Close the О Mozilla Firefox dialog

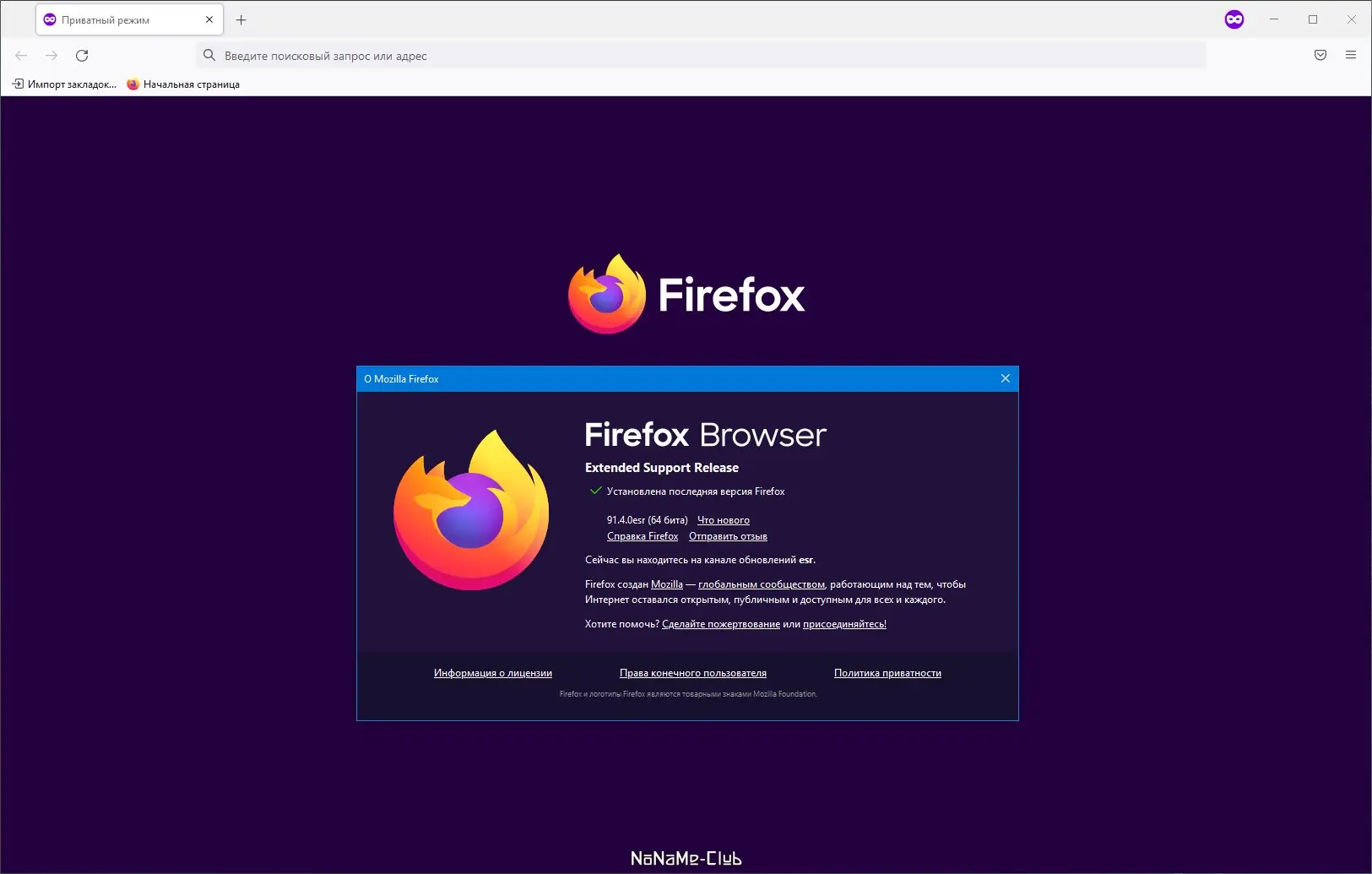pos(1006,378)
